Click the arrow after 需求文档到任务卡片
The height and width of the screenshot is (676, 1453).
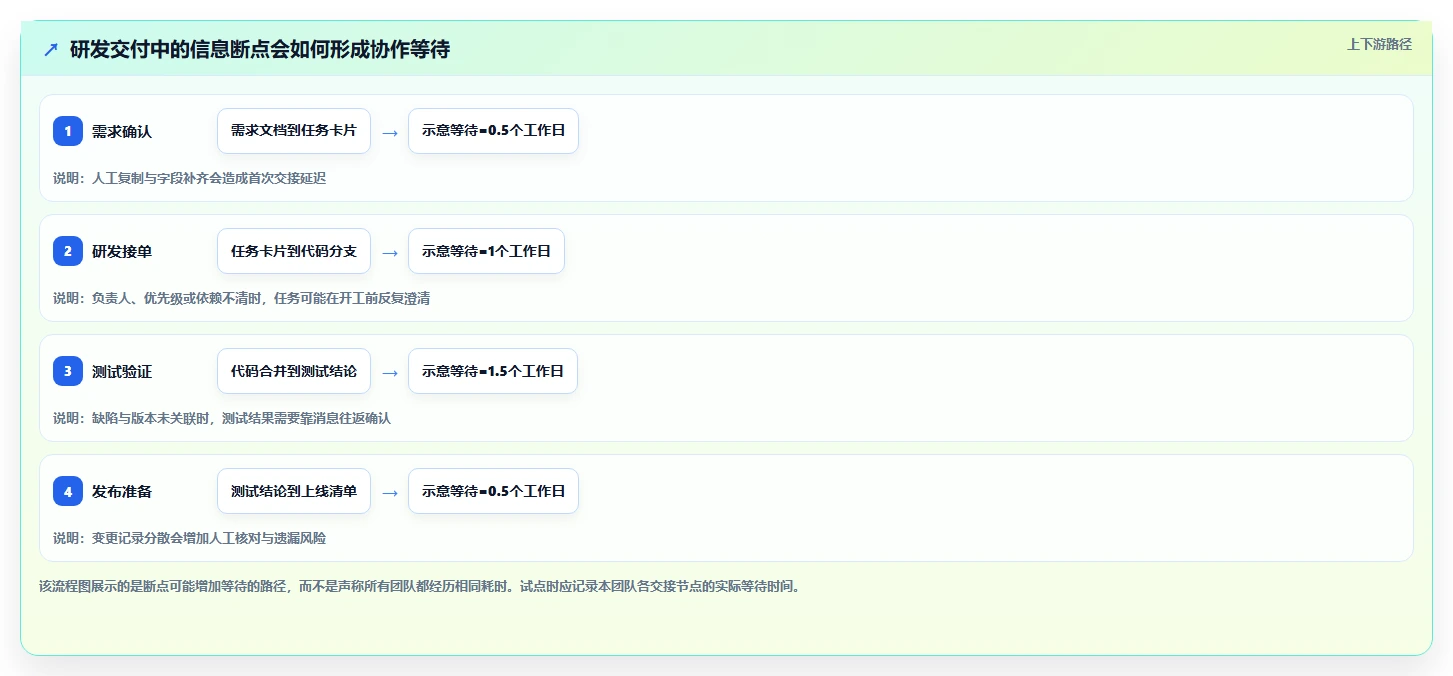click(x=390, y=132)
